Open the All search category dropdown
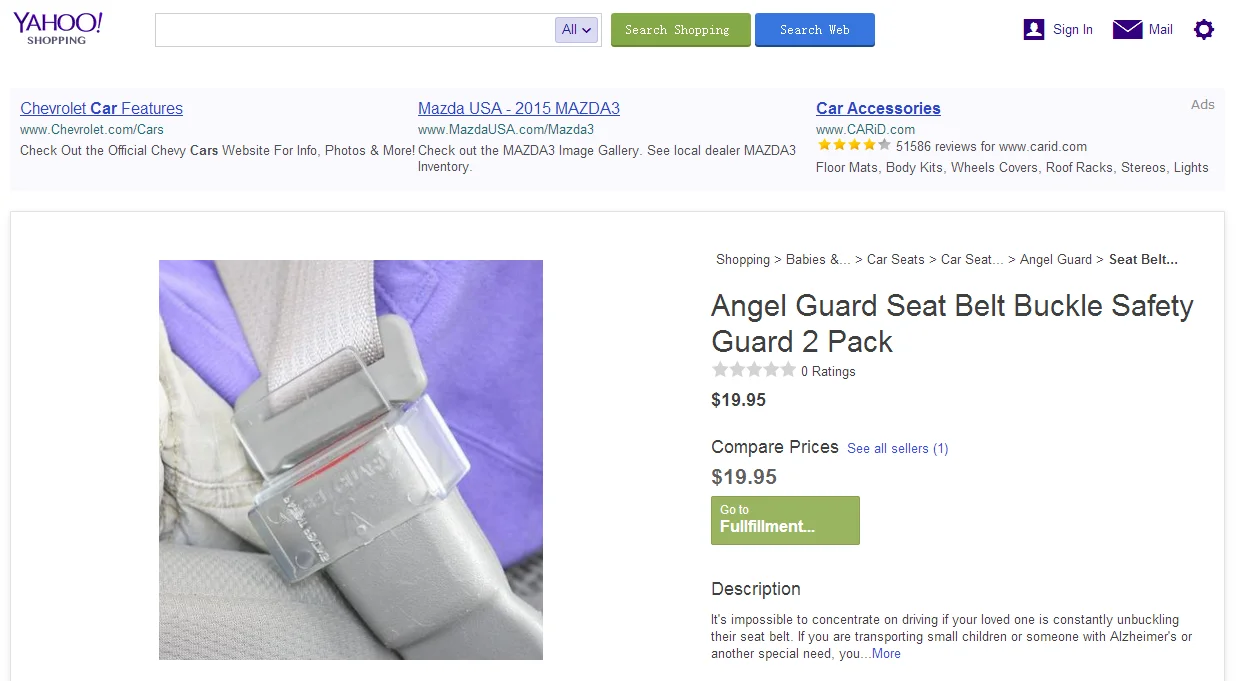The height and width of the screenshot is (681, 1247). coord(576,30)
